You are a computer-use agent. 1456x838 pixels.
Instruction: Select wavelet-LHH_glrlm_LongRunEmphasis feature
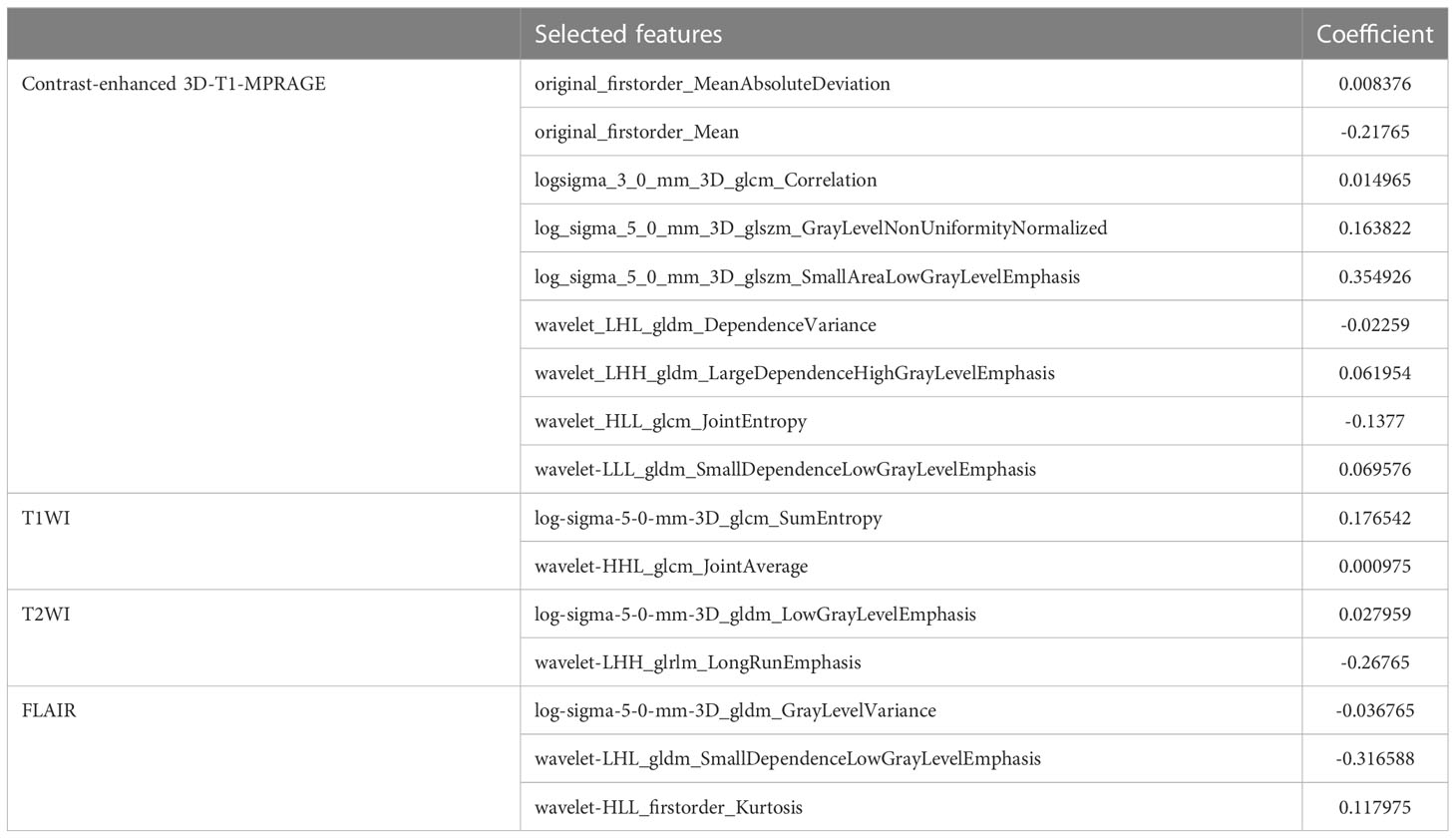pos(697,662)
